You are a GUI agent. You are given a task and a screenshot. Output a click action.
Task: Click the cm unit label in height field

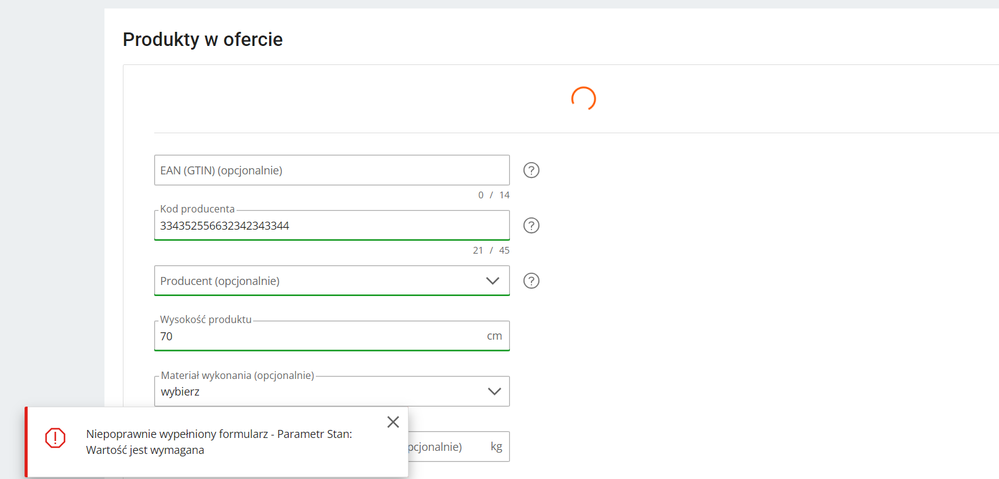point(494,336)
